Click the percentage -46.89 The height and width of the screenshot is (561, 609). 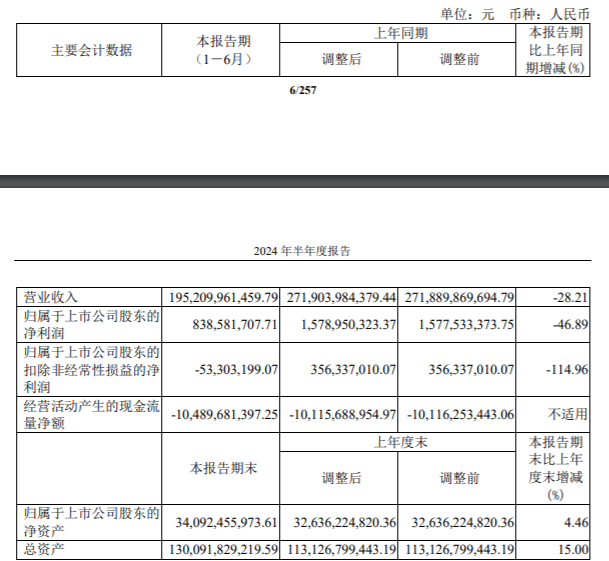pyautogui.click(x=570, y=324)
